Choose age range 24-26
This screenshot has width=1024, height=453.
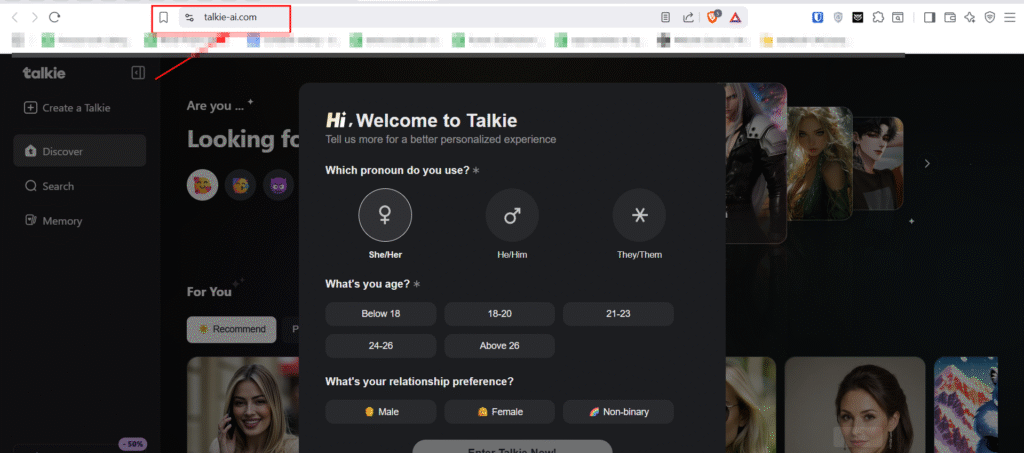pos(381,346)
